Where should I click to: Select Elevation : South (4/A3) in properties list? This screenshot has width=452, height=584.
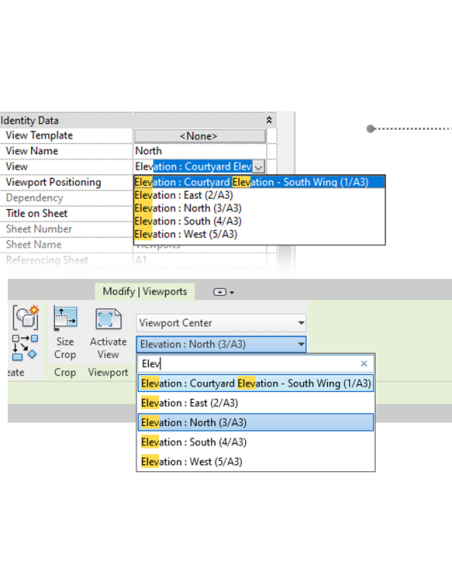point(259,221)
